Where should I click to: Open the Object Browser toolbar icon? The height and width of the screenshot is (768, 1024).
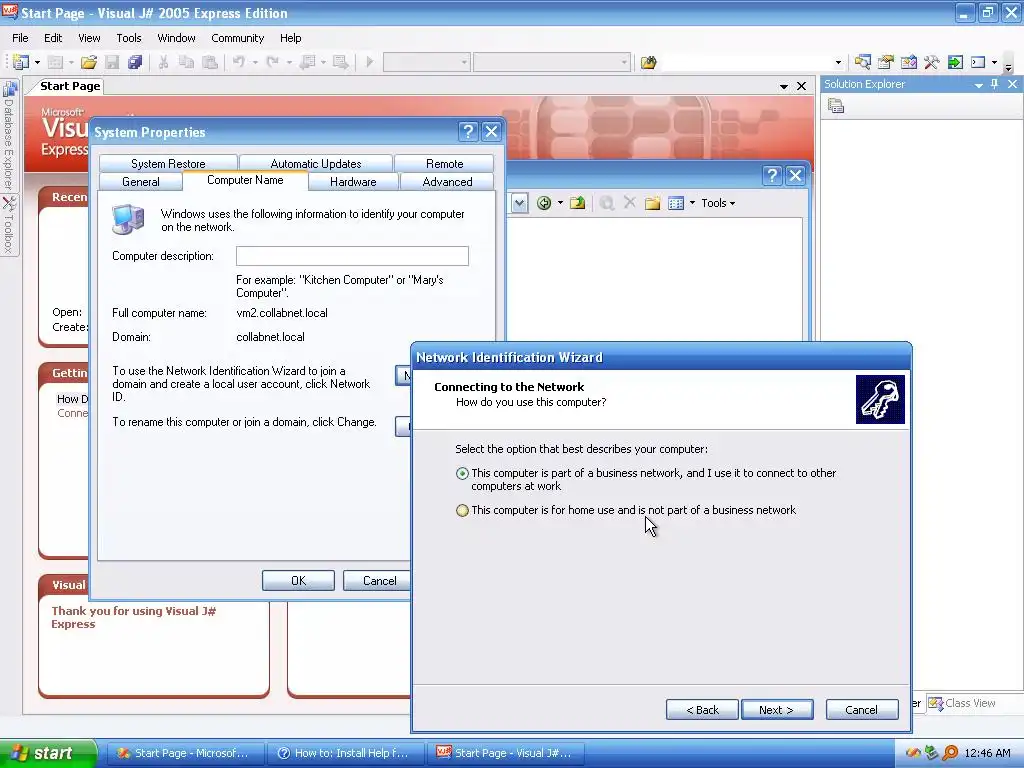pyautogui.click(x=908, y=62)
